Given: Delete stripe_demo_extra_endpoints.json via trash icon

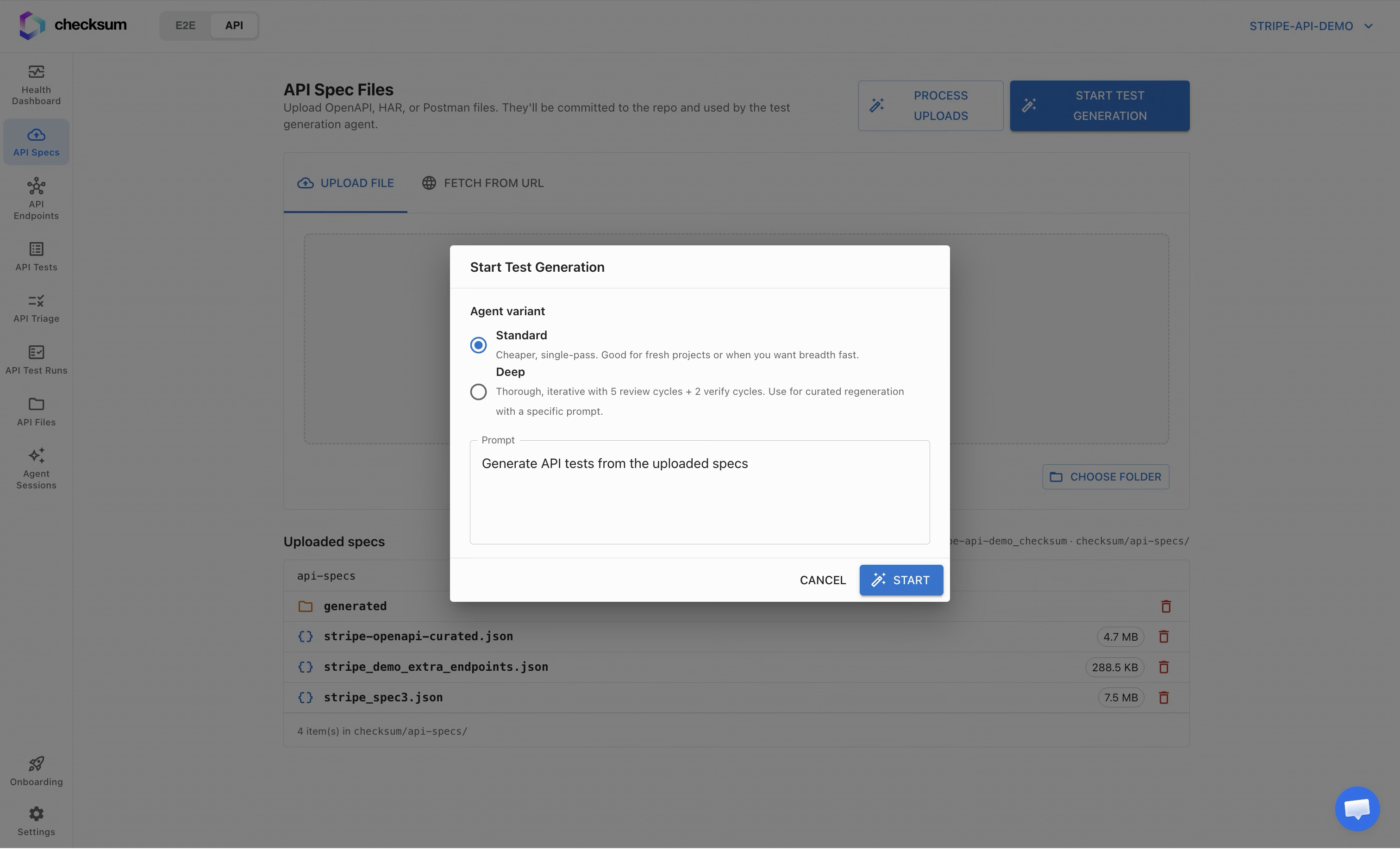Looking at the screenshot, I should 1163,667.
